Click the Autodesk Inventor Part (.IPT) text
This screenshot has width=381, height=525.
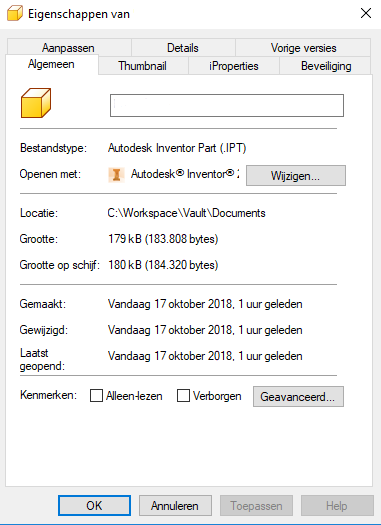point(177,148)
